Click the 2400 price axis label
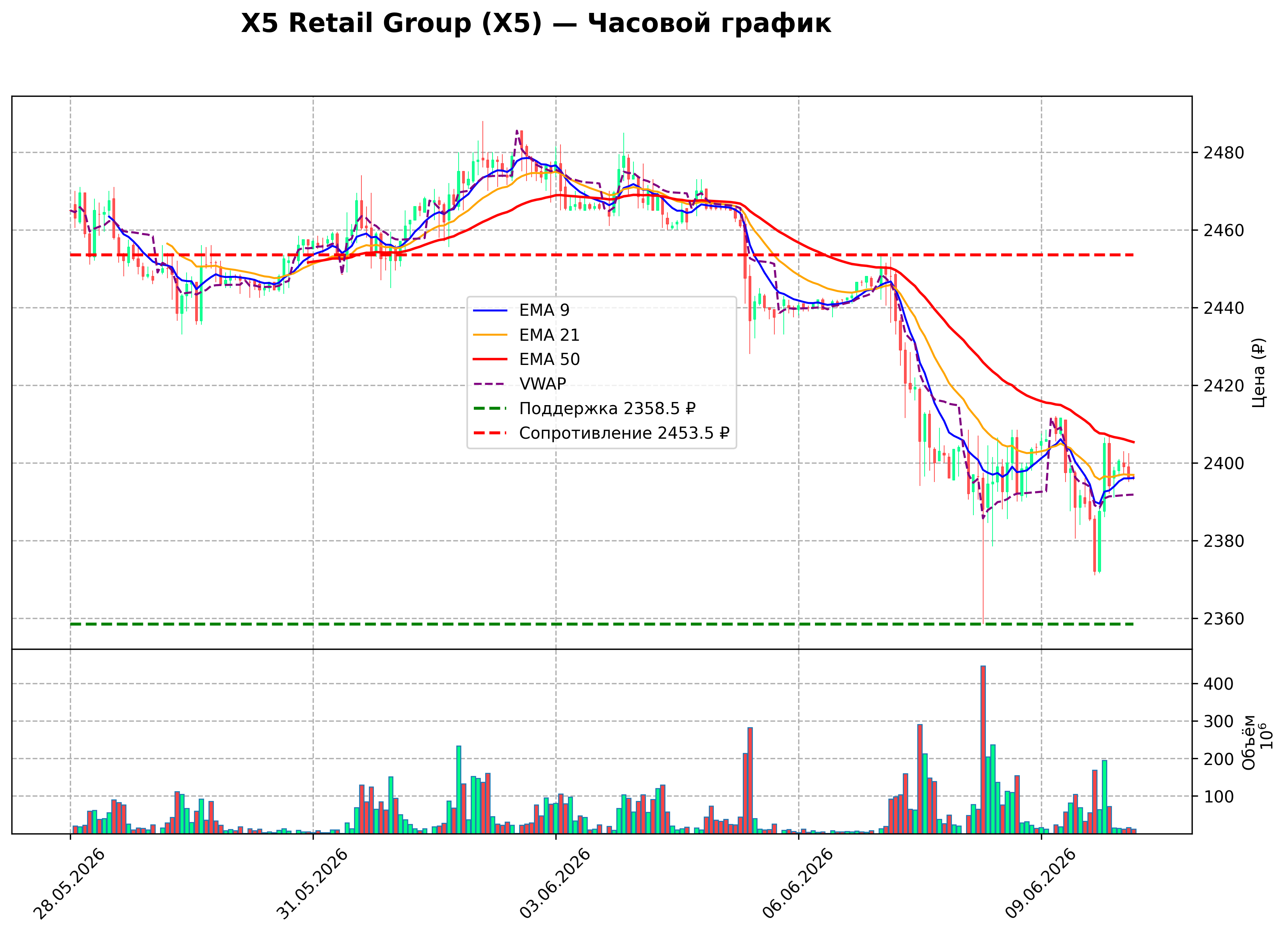This screenshot has width=1288, height=934. (1224, 463)
